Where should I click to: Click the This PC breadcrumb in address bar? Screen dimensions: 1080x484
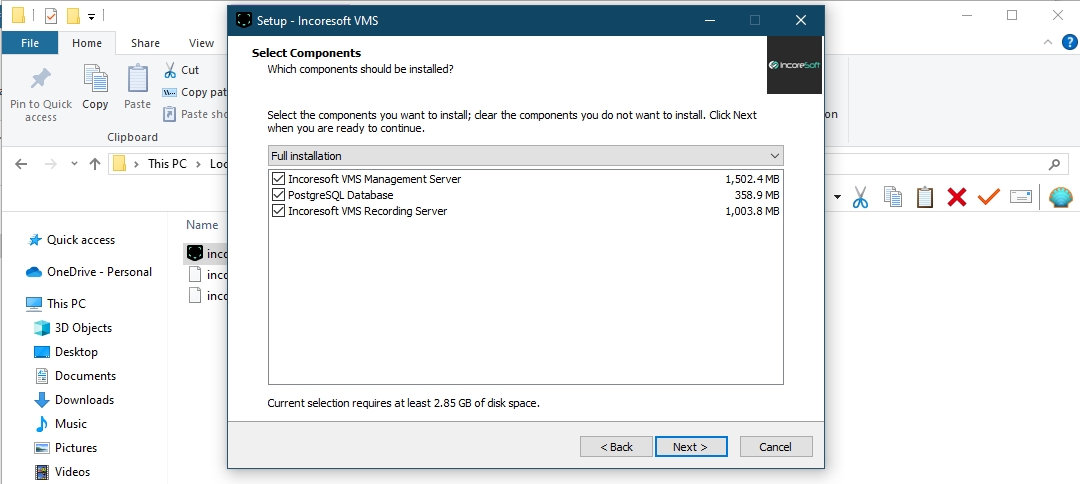pos(167,164)
